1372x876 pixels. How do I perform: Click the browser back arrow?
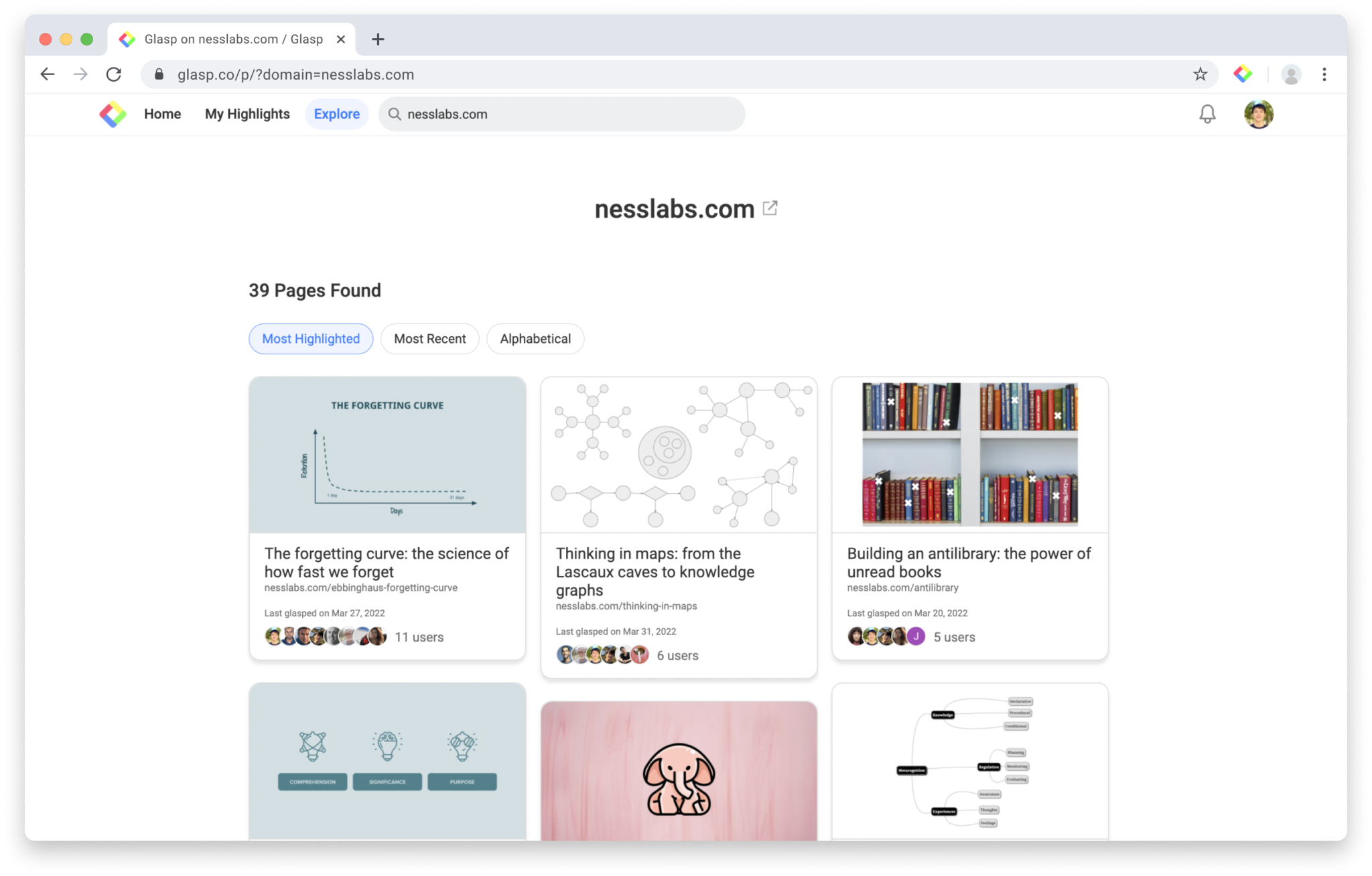[x=47, y=74]
